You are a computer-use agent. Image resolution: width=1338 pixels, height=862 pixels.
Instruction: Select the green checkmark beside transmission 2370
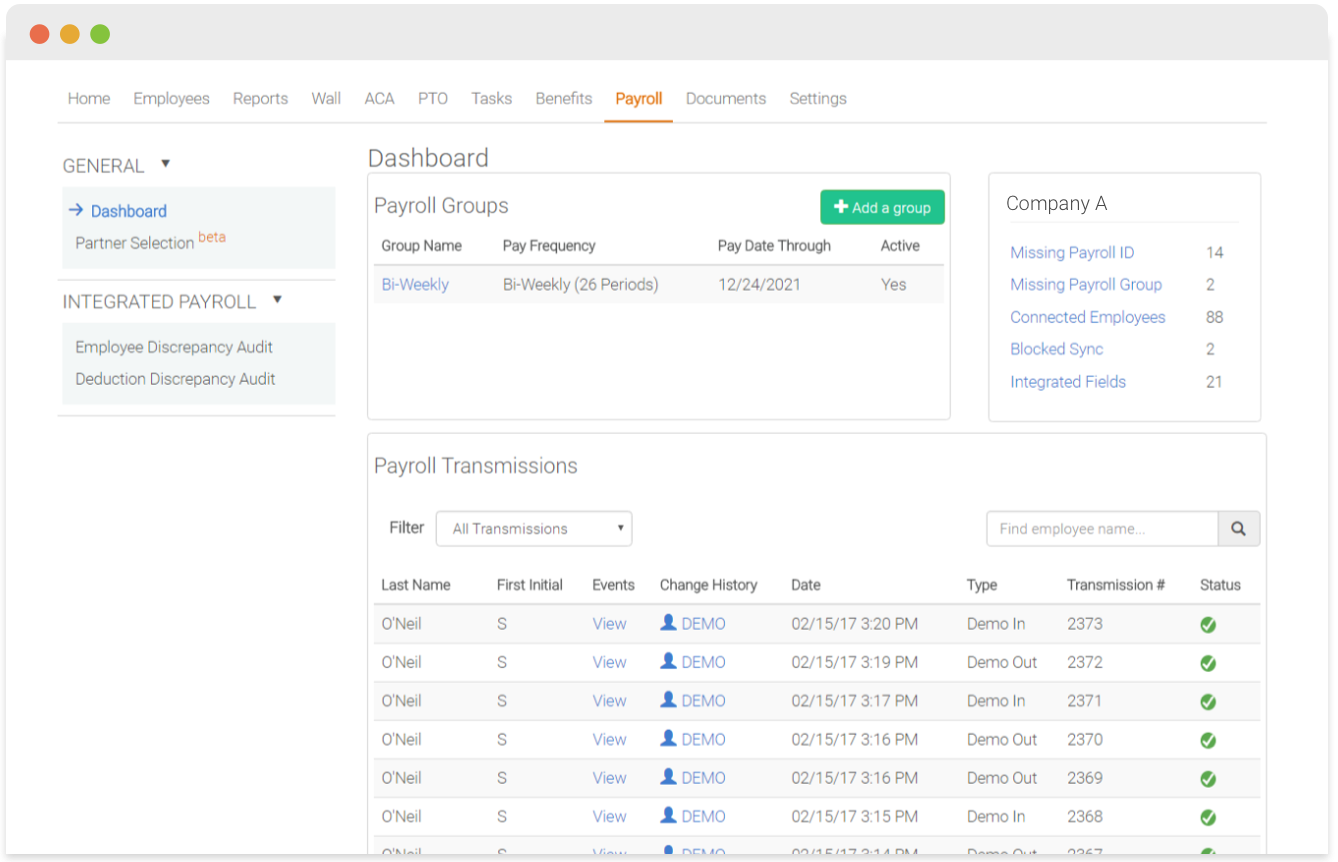coord(1208,740)
